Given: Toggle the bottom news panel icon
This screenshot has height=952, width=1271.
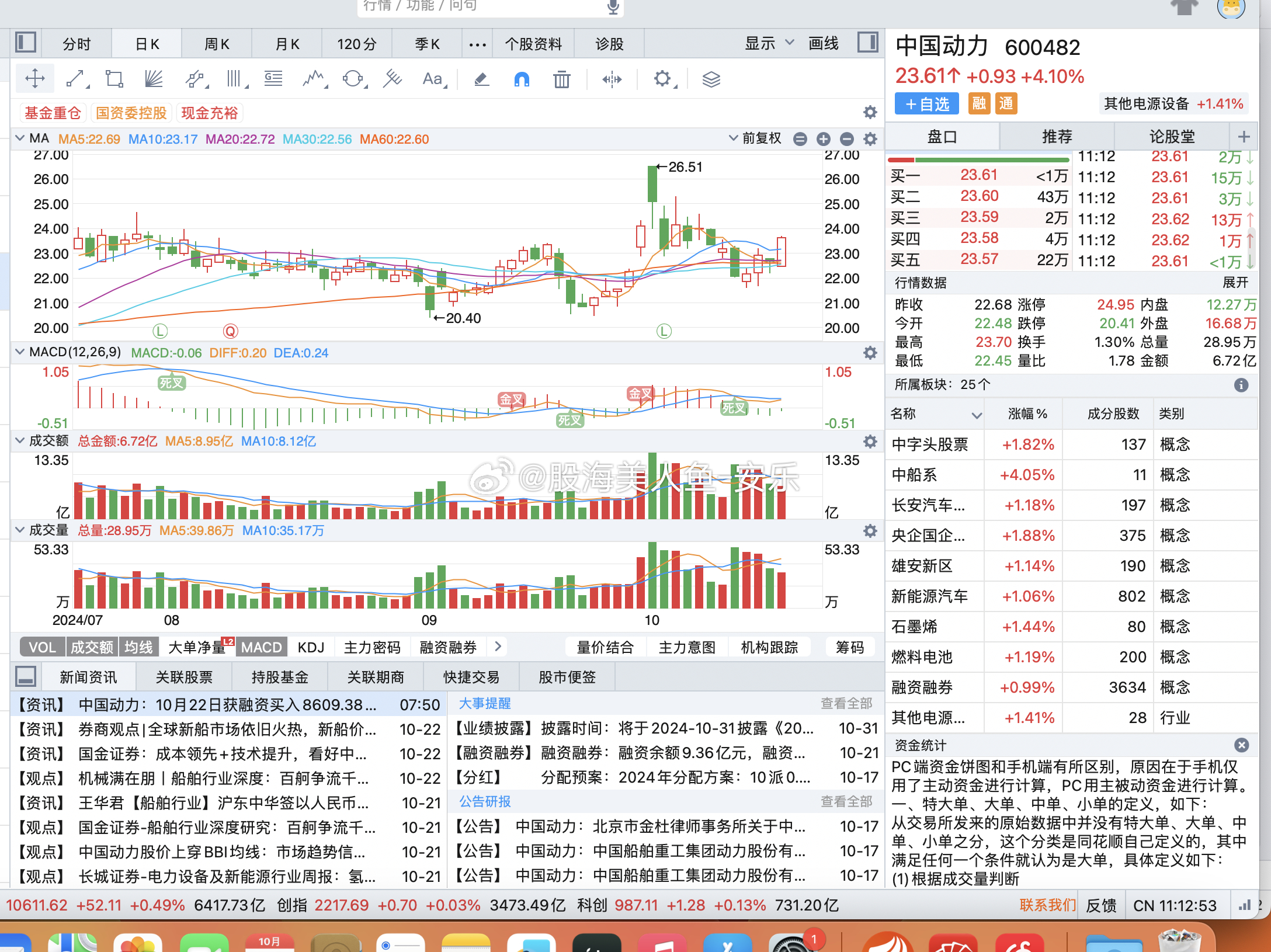Looking at the screenshot, I should click(x=26, y=676).
